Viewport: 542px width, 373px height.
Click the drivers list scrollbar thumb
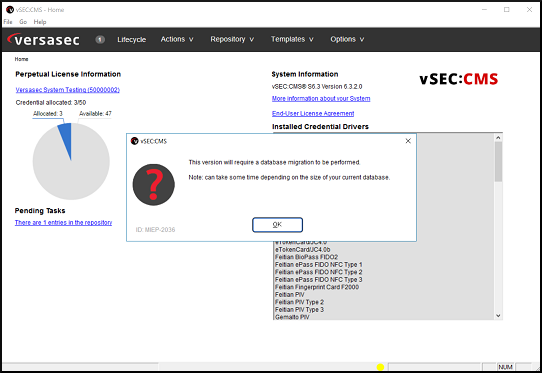coord(498,162)
